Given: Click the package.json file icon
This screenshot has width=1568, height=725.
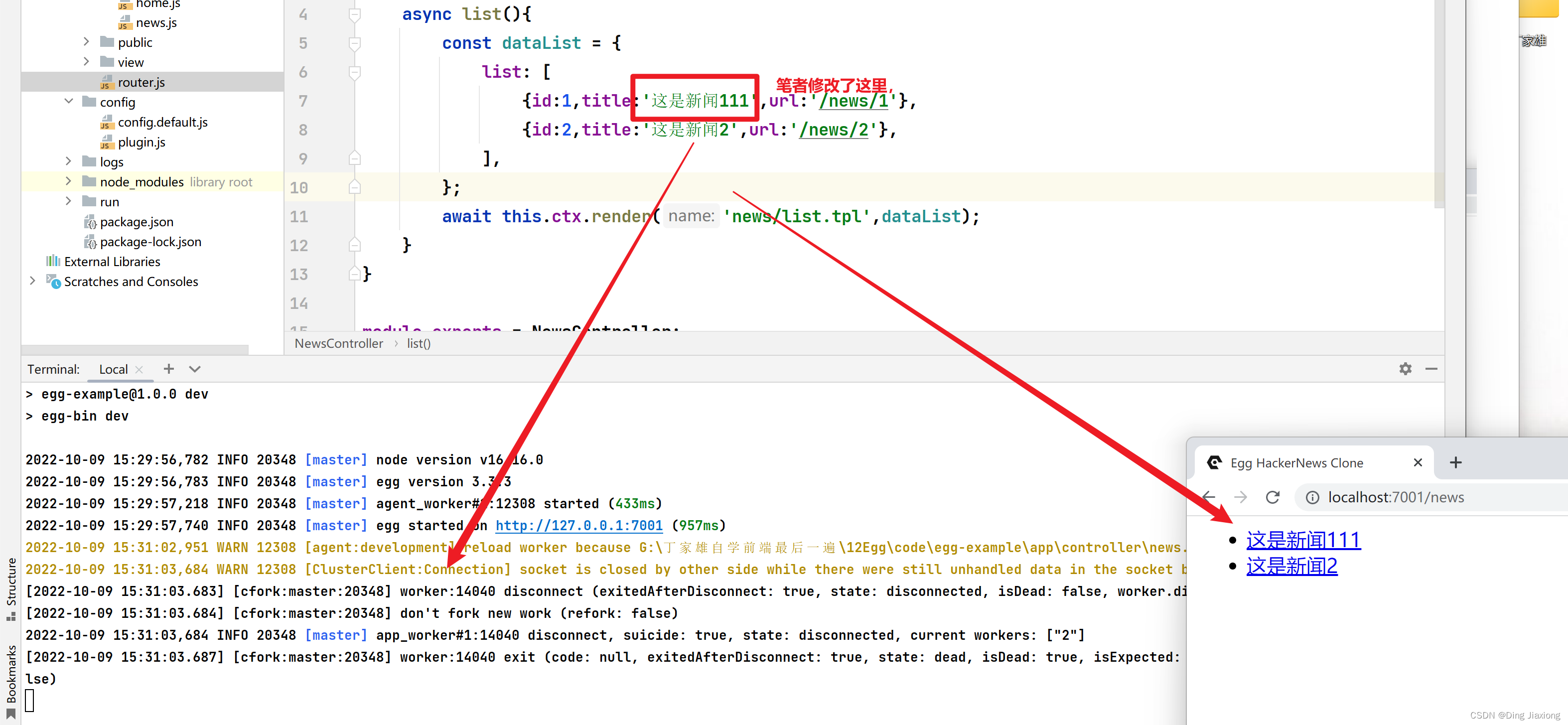Looking at the screenshot, I should 90,222.
